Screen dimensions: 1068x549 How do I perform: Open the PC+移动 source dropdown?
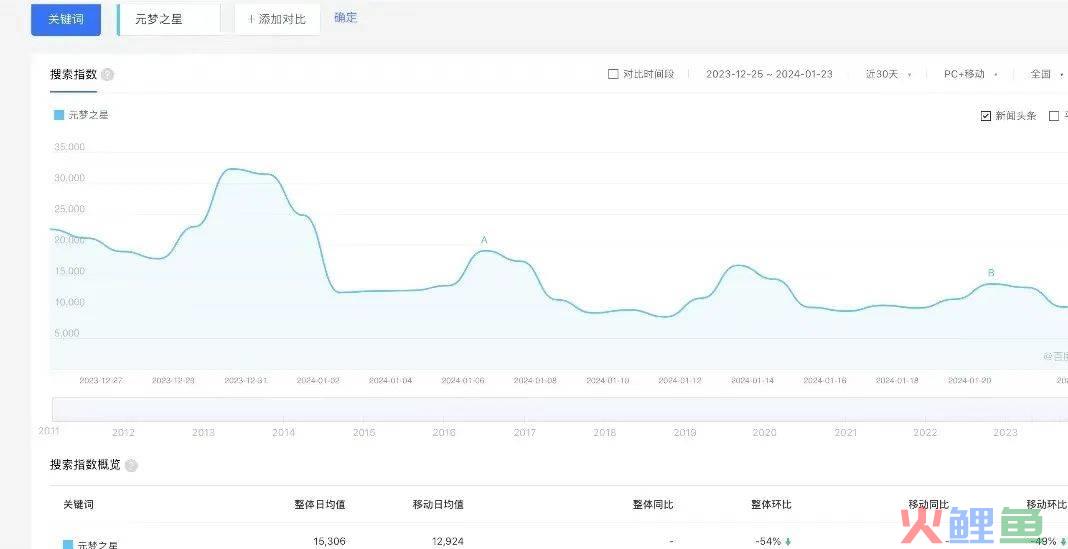[971, 74]
